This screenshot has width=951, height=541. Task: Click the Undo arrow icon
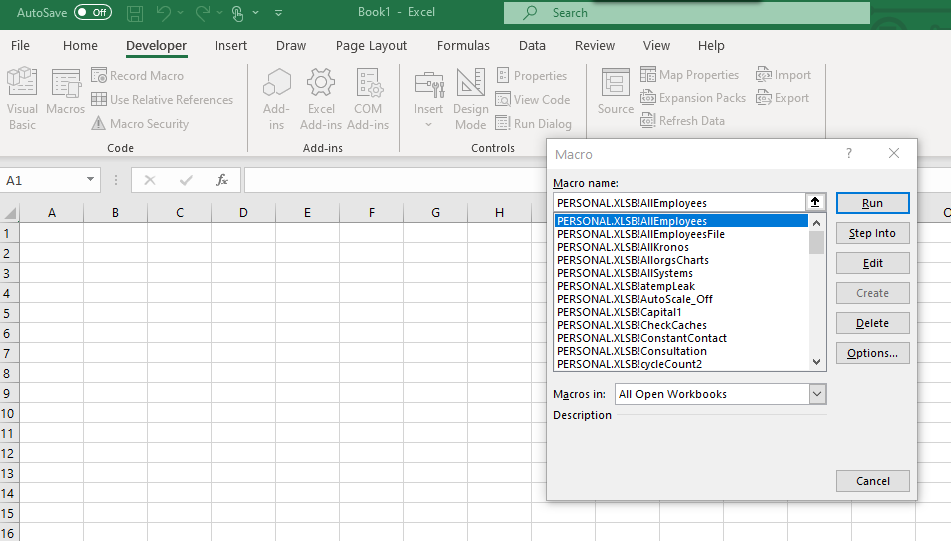click(x=163, y=13)
